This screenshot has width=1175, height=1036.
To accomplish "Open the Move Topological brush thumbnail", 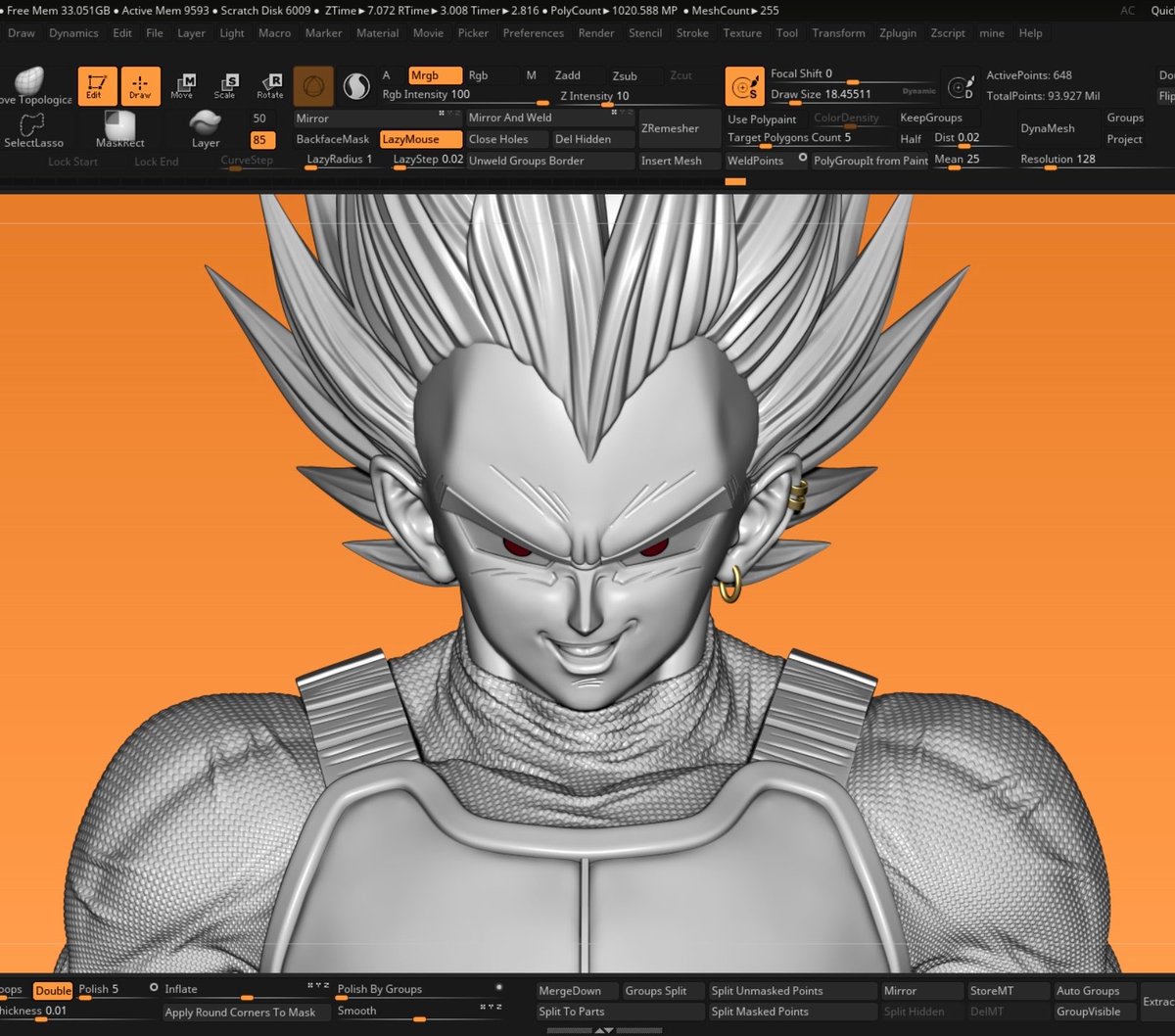I will click(x=30, y=86).
